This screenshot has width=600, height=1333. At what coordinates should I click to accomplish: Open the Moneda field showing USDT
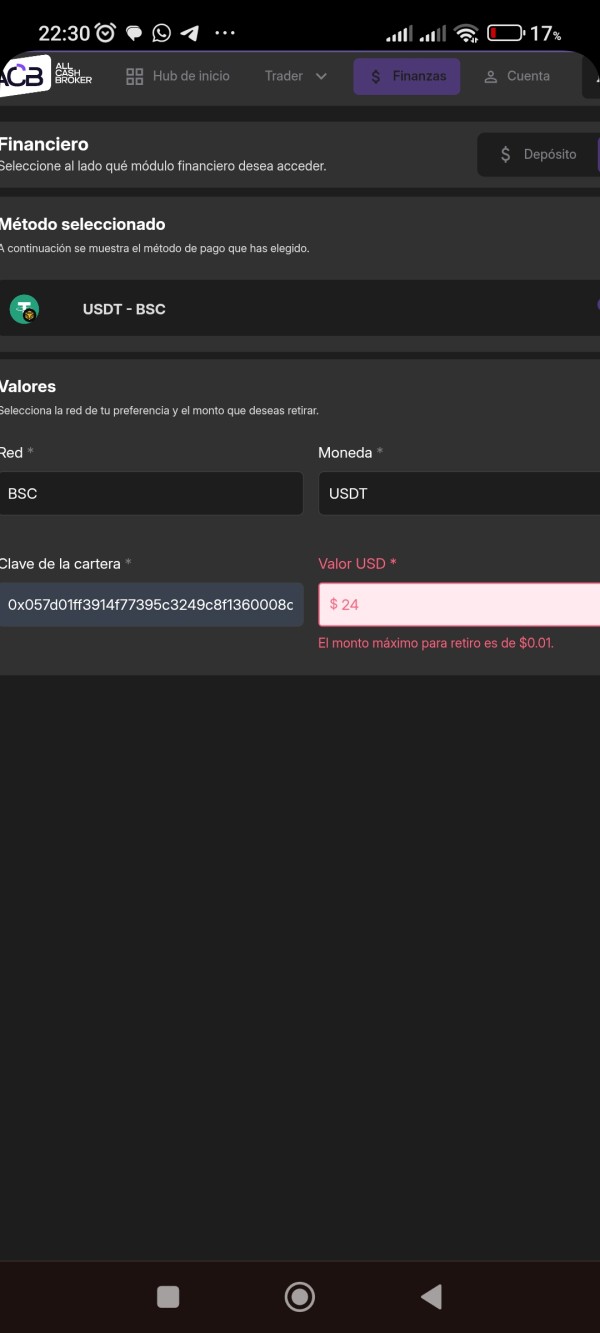(459, 494)
